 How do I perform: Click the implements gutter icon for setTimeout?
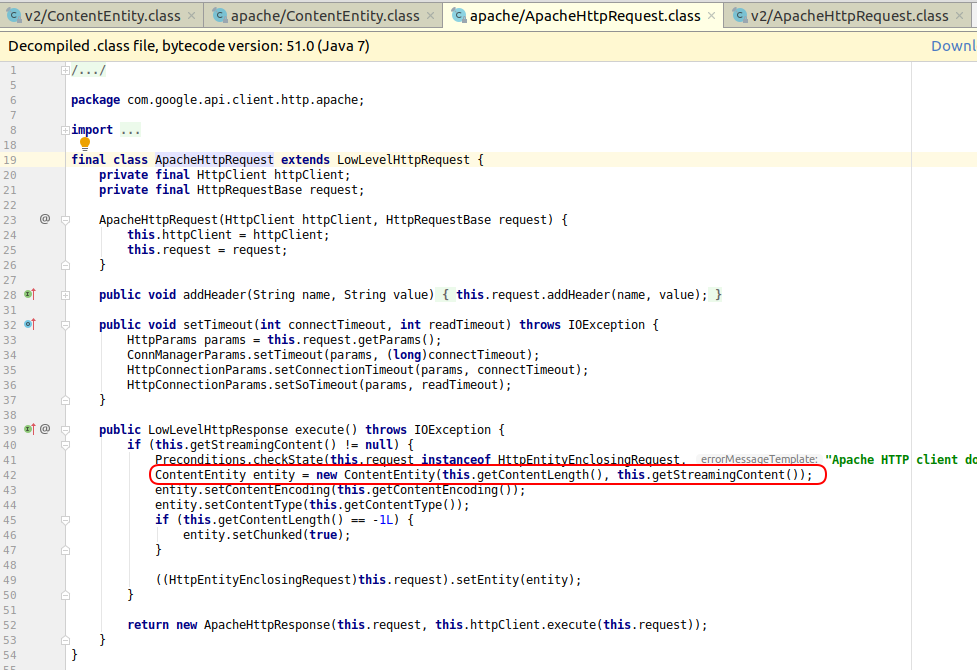pyautogui.click(x=30, y=324)
